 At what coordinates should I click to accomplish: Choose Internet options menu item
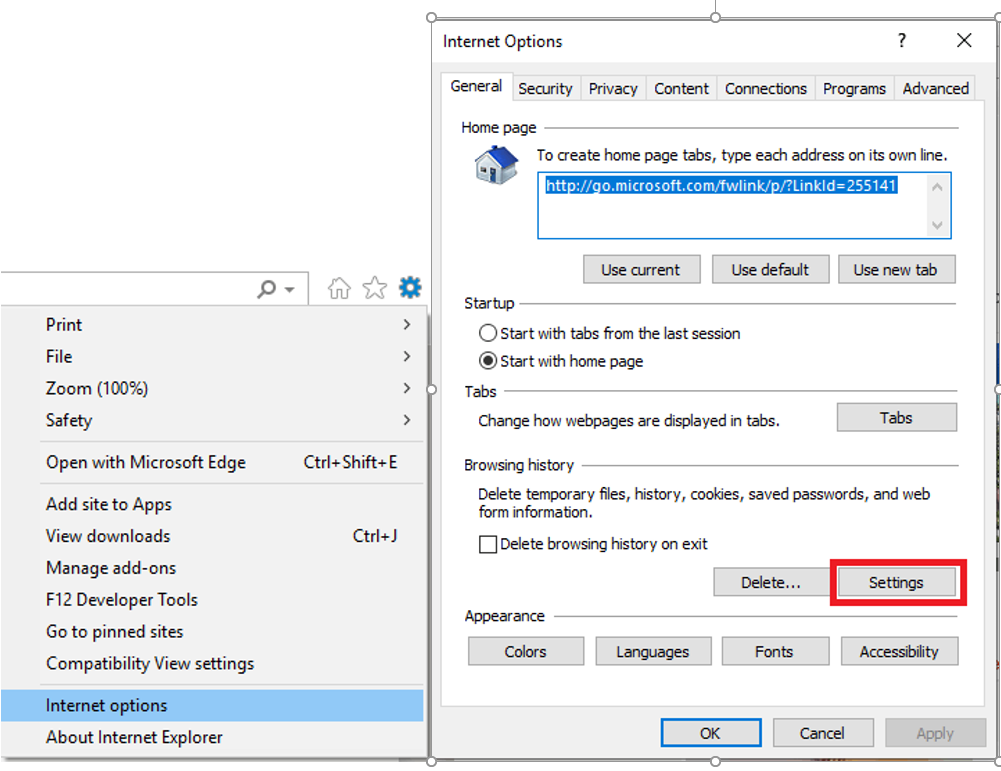[212, 705]
